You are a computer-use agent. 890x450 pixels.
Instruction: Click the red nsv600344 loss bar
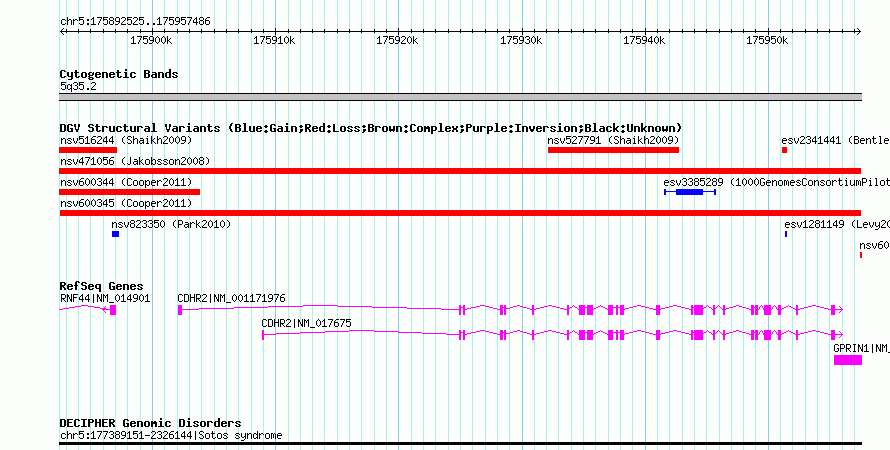click(x=129, y=192)
